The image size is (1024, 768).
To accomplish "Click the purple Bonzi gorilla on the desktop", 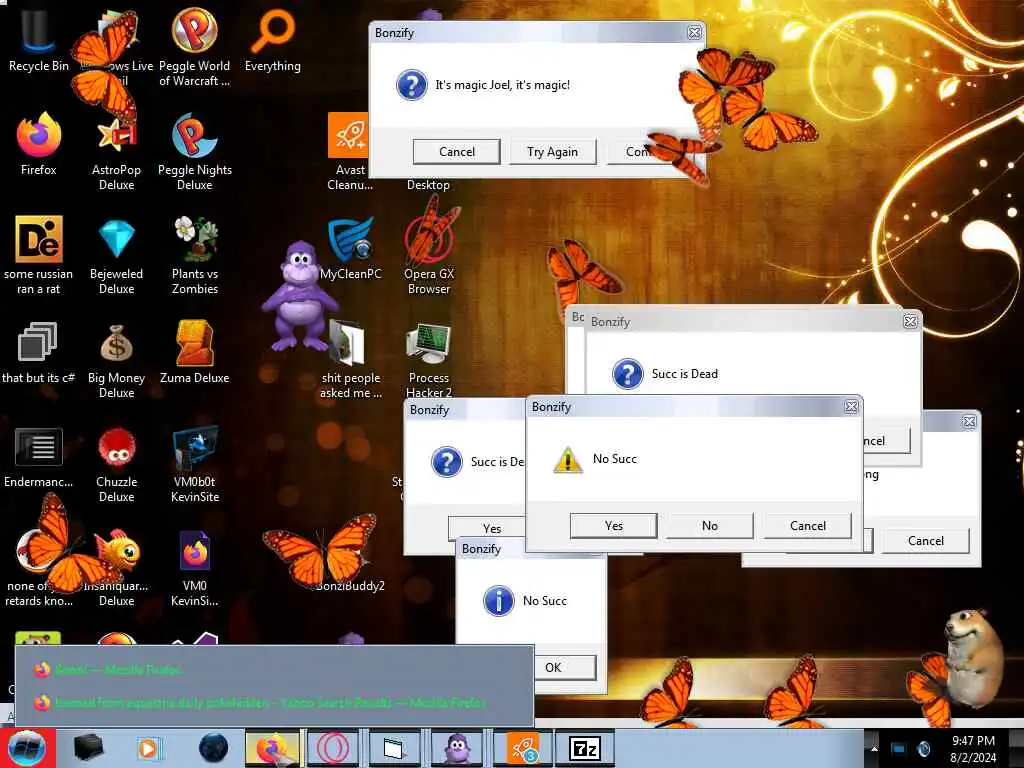I will (x=299, y=295).
